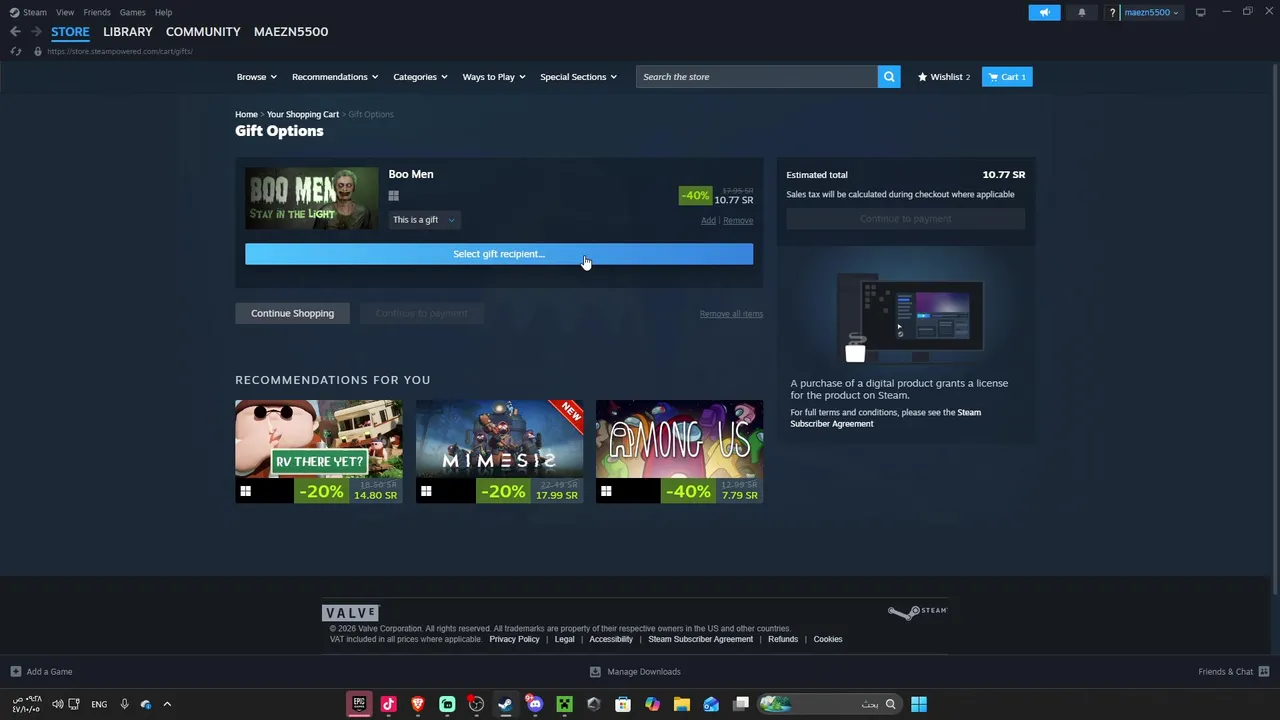Open Accessibility footer link
The height and width of the screenshot is (720, 1280).
coord(611,639)
